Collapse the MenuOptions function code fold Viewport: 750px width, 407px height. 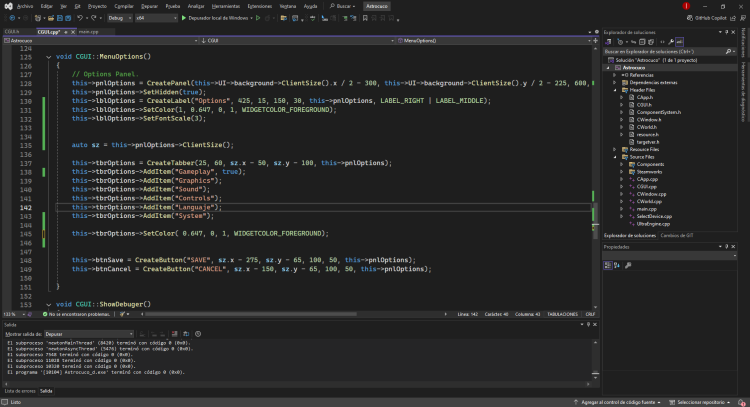(x=50, y=57)
